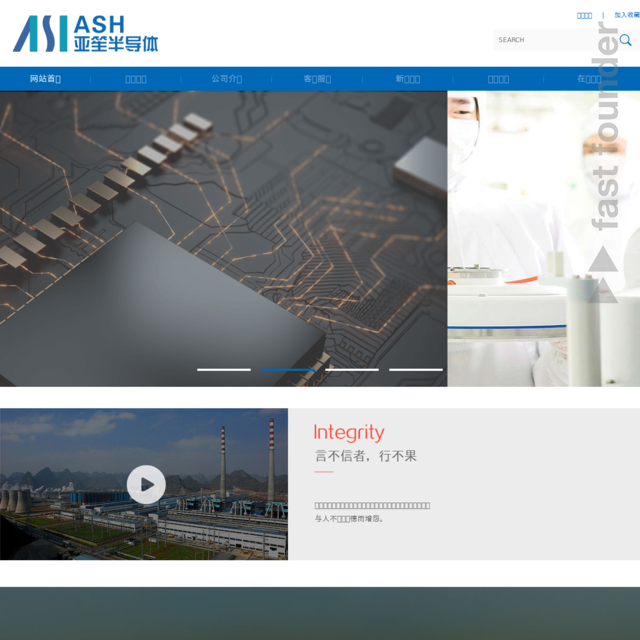Open the nav item starting with 客
Viewport: 640px width, 640px height.
point(317,79)
